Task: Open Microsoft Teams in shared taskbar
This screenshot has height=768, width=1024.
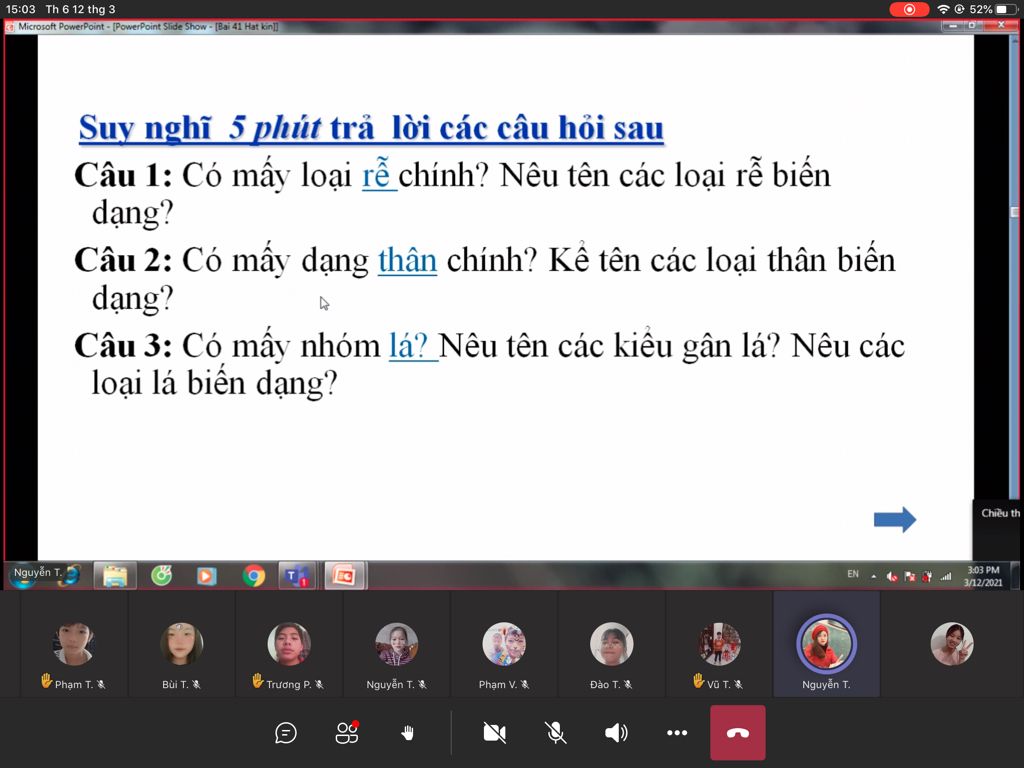Action: (297, 576)
